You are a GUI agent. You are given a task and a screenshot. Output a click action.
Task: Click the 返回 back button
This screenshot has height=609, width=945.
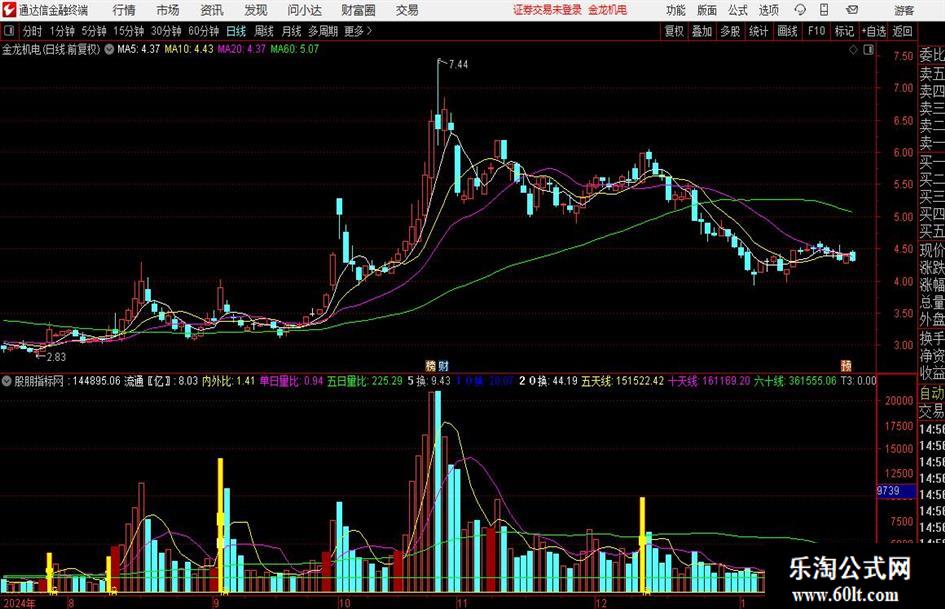(902, 31)
